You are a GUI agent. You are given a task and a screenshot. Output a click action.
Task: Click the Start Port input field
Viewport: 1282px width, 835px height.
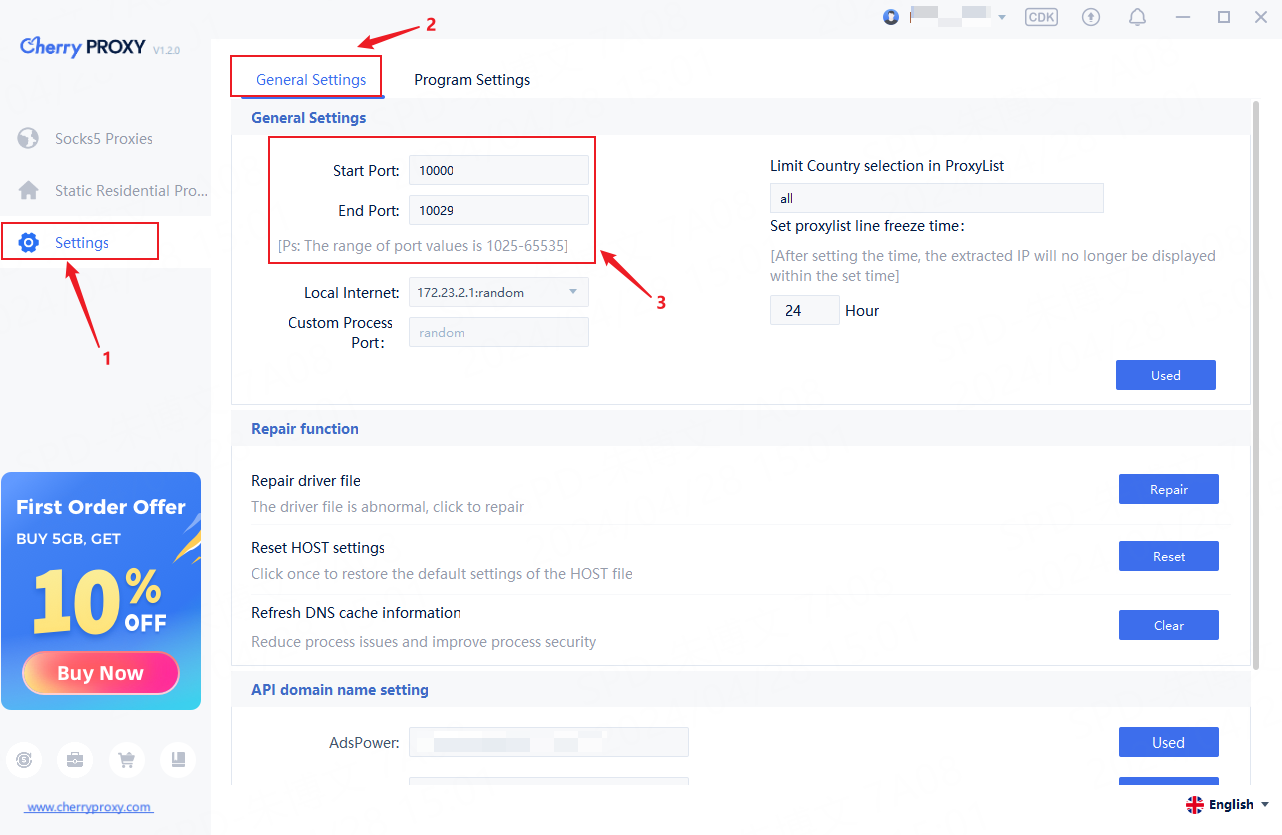[x=498, y=170]
